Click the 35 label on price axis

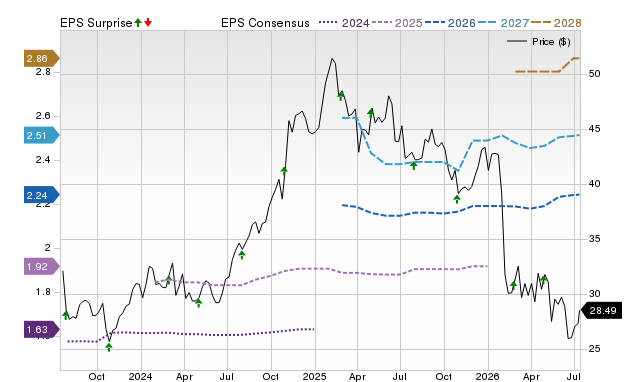pyautogui.click(x=594, y=239)
